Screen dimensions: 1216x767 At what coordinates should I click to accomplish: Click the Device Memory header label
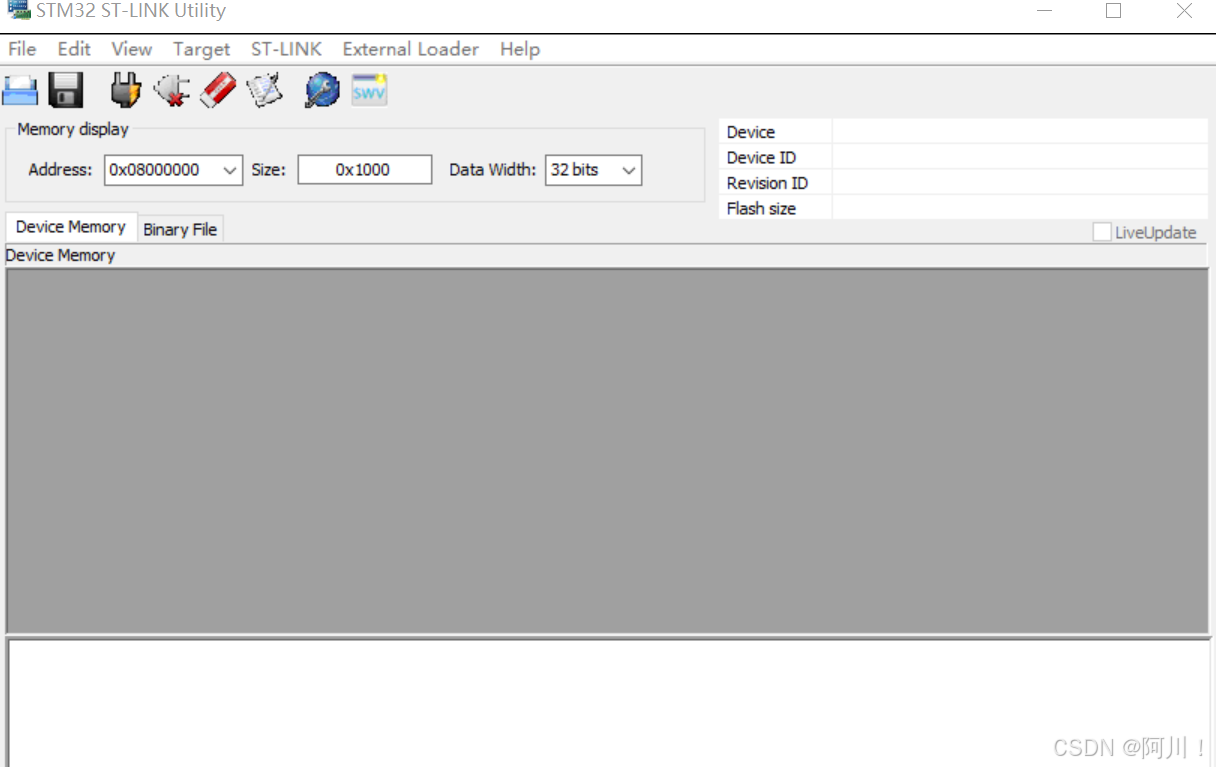60,255
